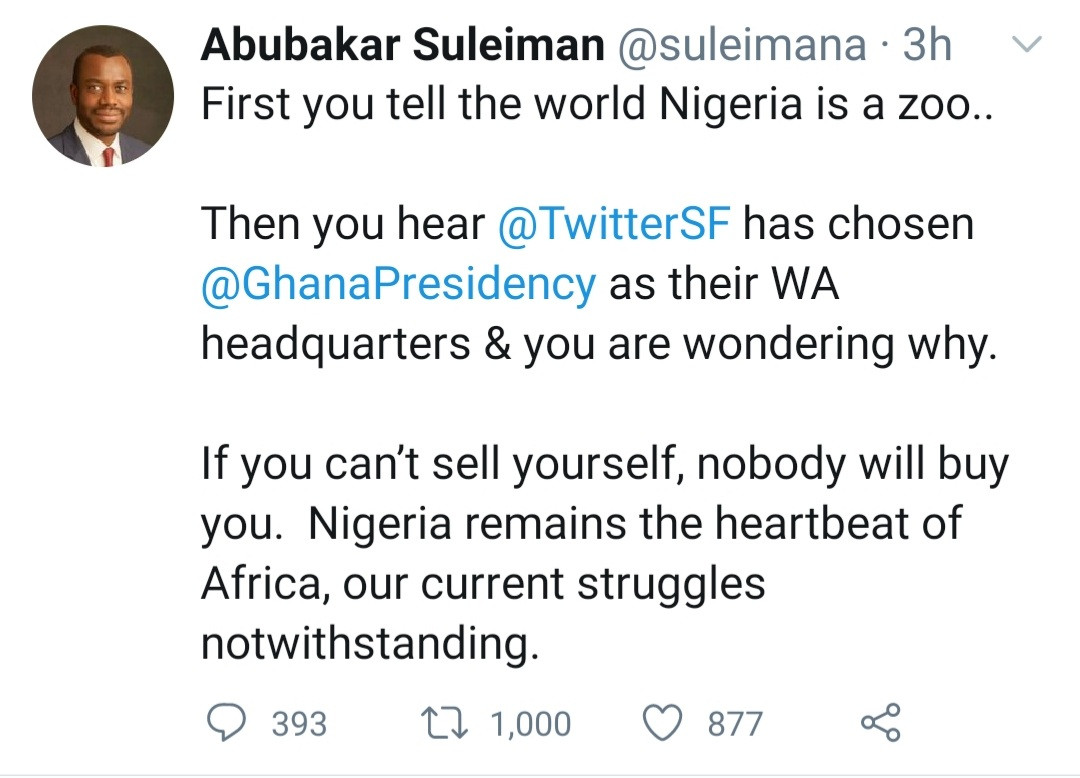Viewport: 1080px width, 778px height.
Task: Open the @GhanaPresidency mention link
Action: pyautogui.click(x=398, y=284)
